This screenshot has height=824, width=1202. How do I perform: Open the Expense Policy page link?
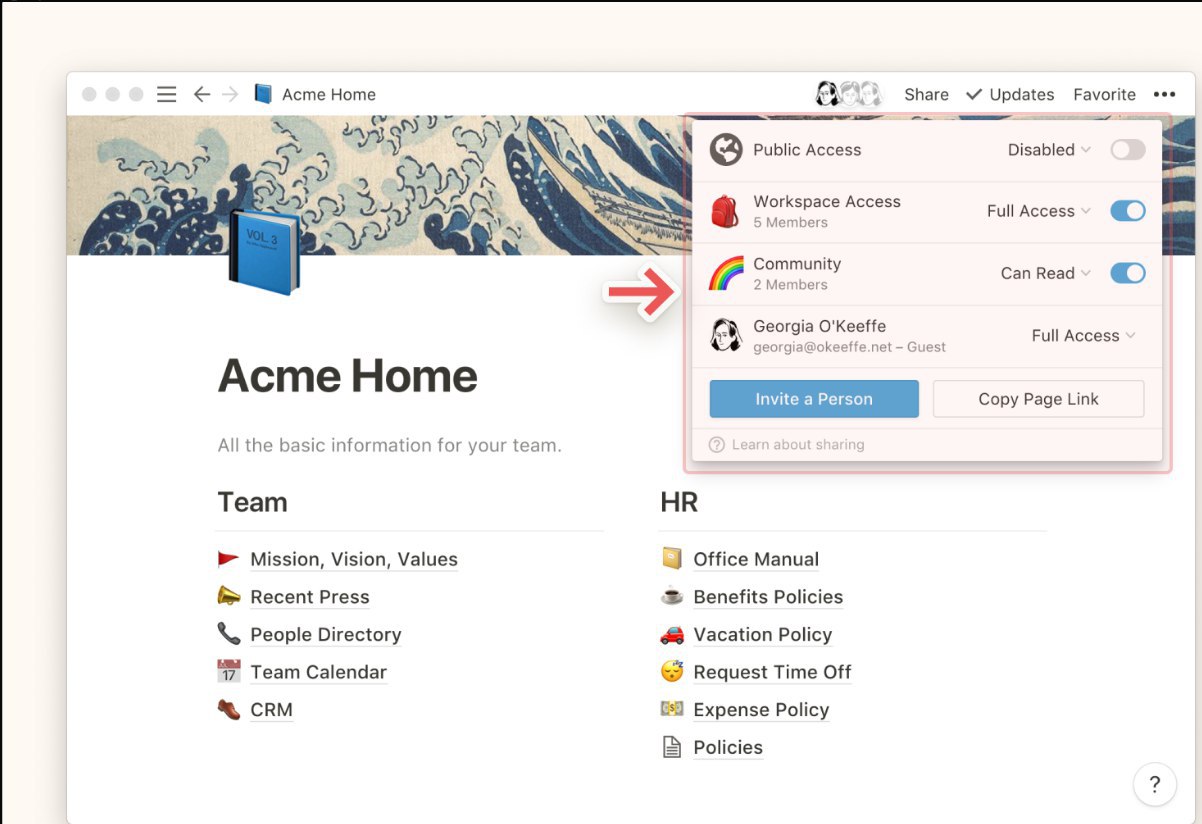[761, 710]
